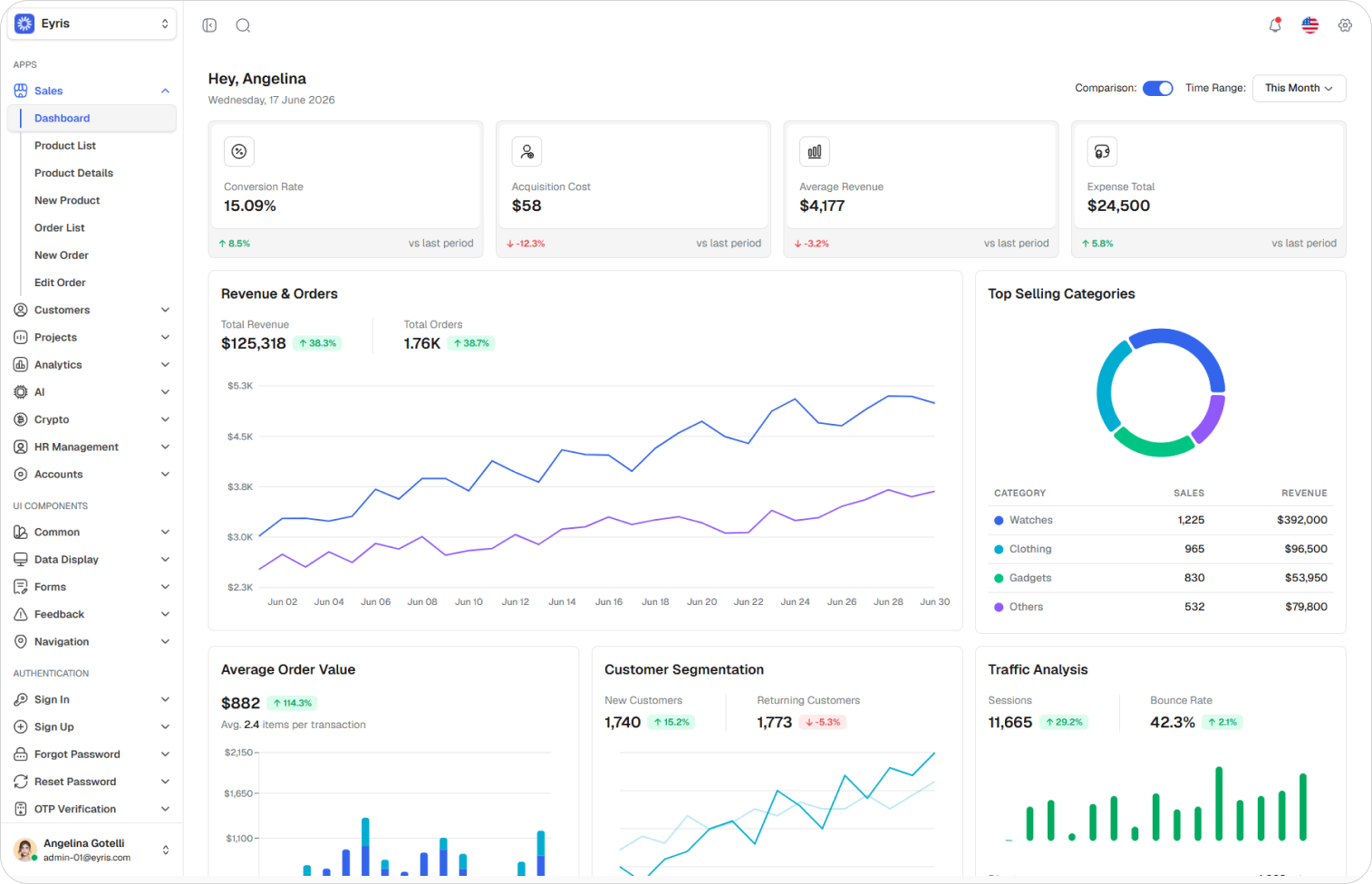The height and width of the screenshot is (884, 1372).
Task: Expand the HR Management section
Action: (x=92, y=447)
